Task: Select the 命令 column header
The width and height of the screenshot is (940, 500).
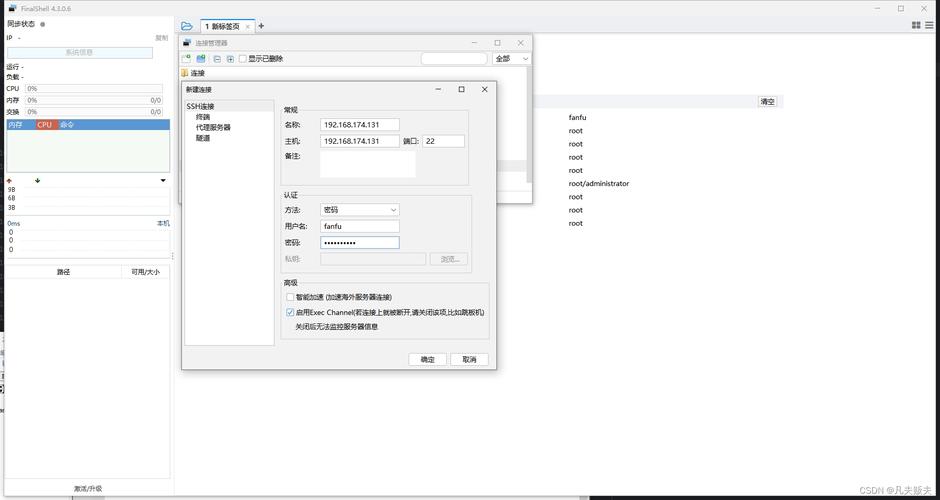Action: tap(67, 125)
